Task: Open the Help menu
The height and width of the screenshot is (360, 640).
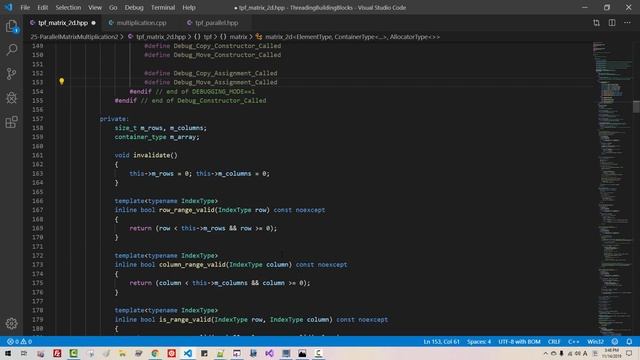Action: coord(189,7)
